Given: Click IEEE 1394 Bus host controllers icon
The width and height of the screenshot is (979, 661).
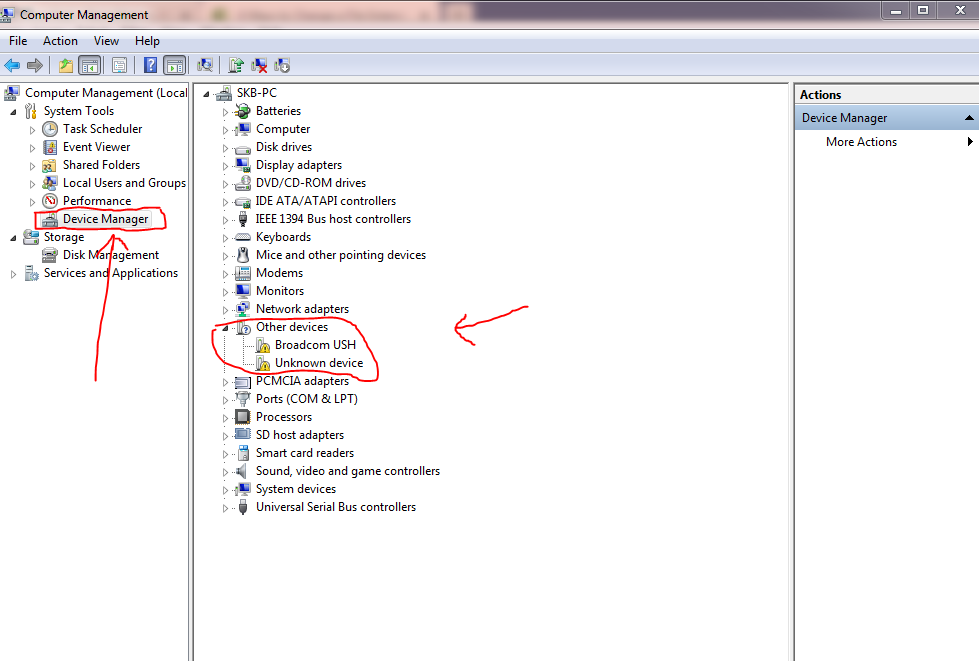Looking at the screenshot, I should click(242, 219).
